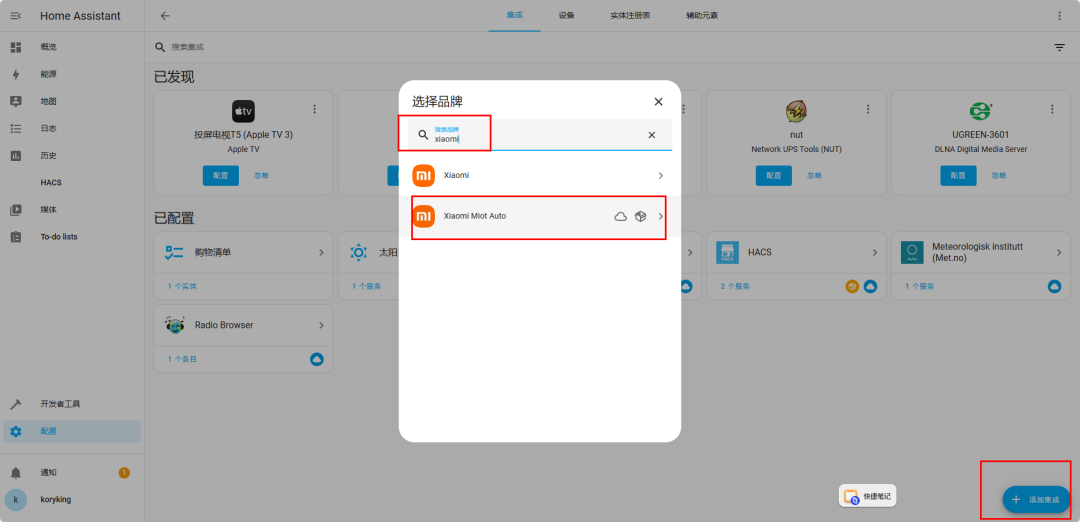The height and width of the screenshot is (522, 1080).
Task: Click the cloud icon on Xiaomi Miot Auto
Action: click(621, 217)
